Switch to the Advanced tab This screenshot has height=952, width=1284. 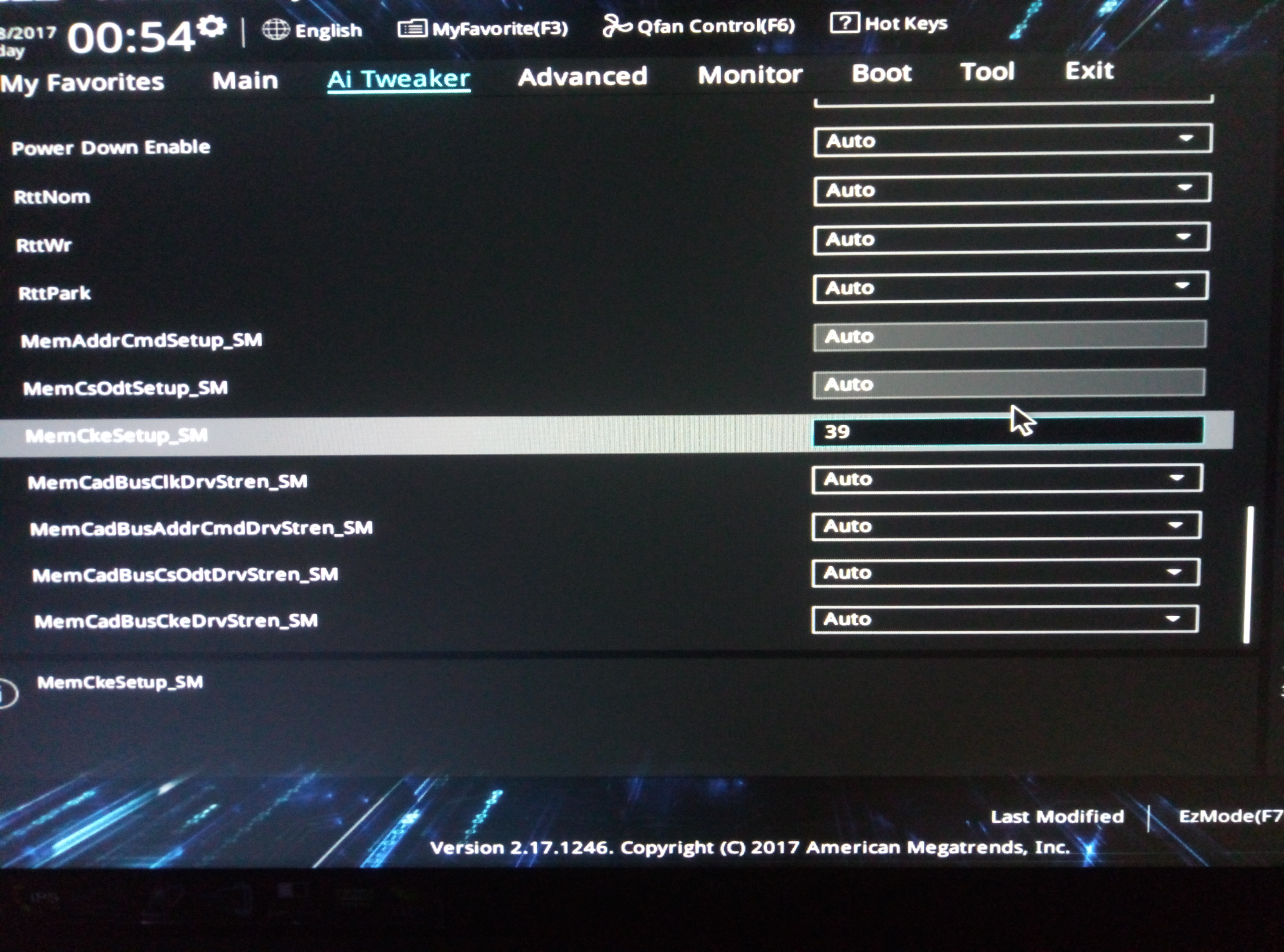(582, 77)
